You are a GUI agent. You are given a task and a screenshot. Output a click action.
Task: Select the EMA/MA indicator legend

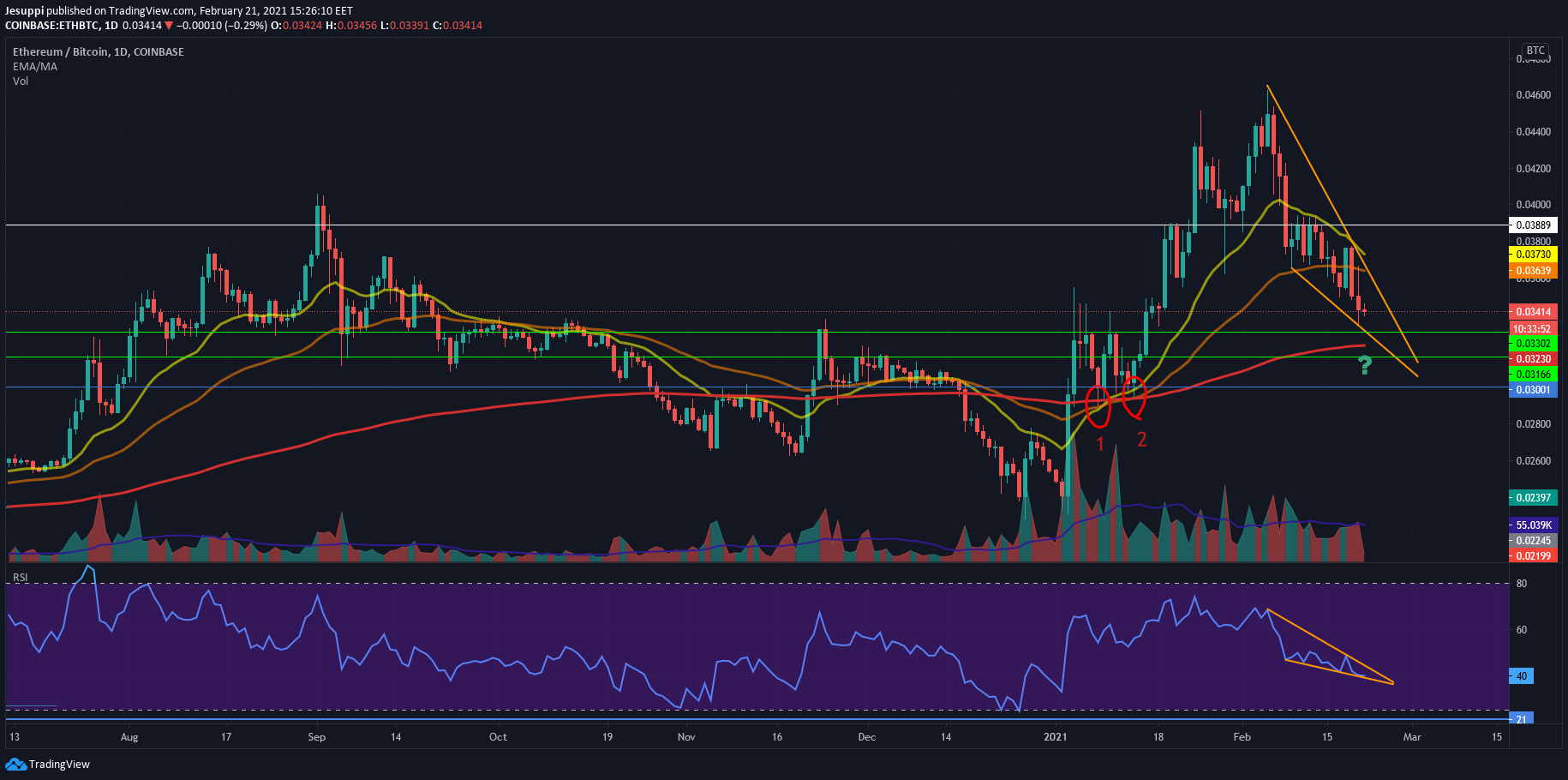pos(35,66)
